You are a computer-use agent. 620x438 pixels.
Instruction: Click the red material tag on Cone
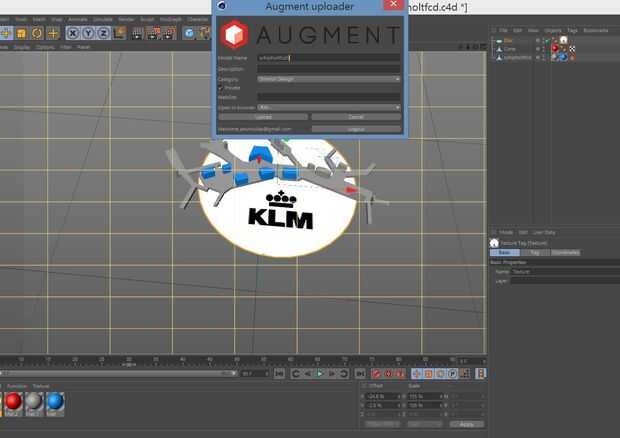point(555,49)
